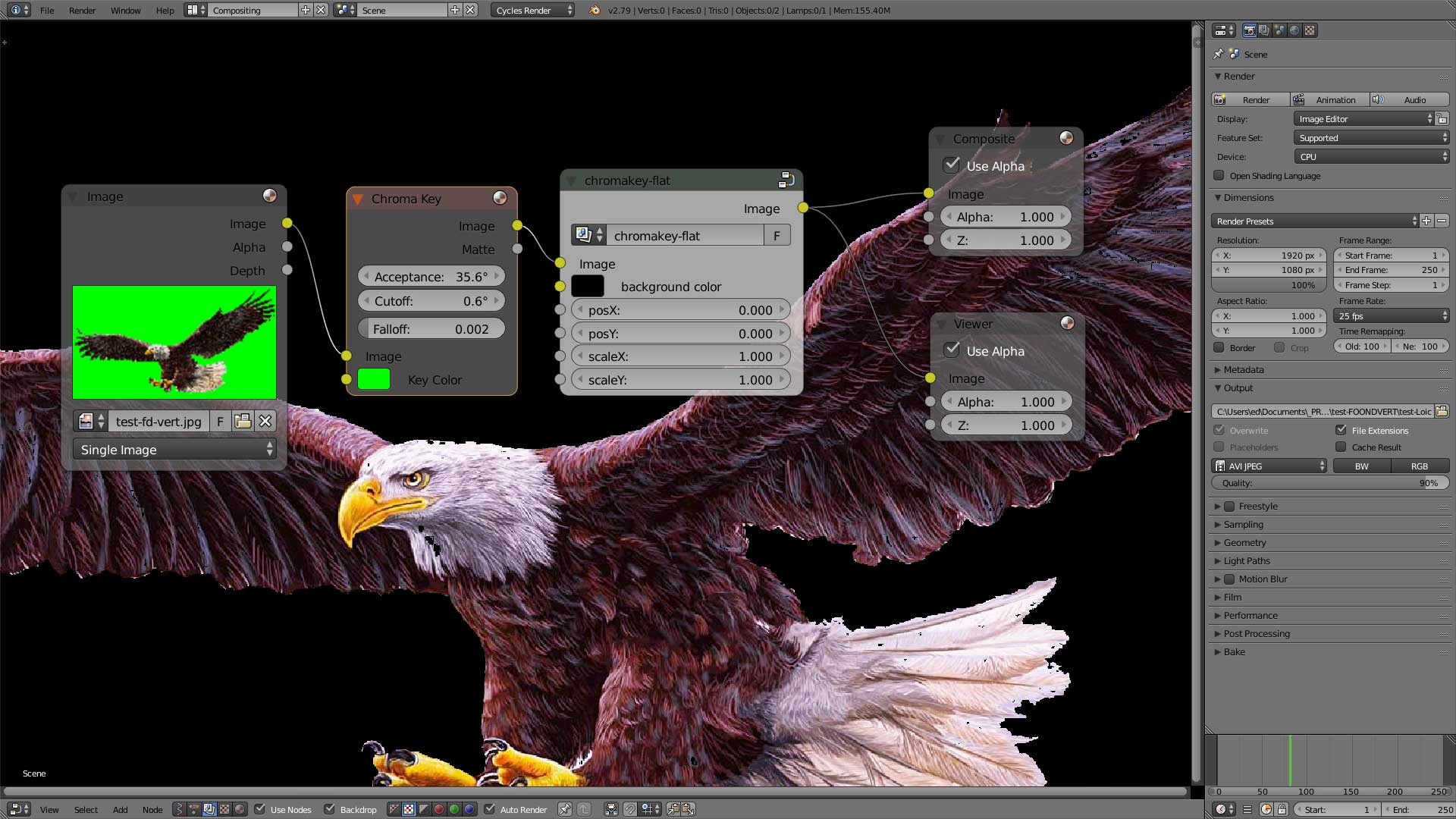Toggle Viewer node preview sphere
The width and height of the screenshot is (1456, 819).
(1067, 323)
